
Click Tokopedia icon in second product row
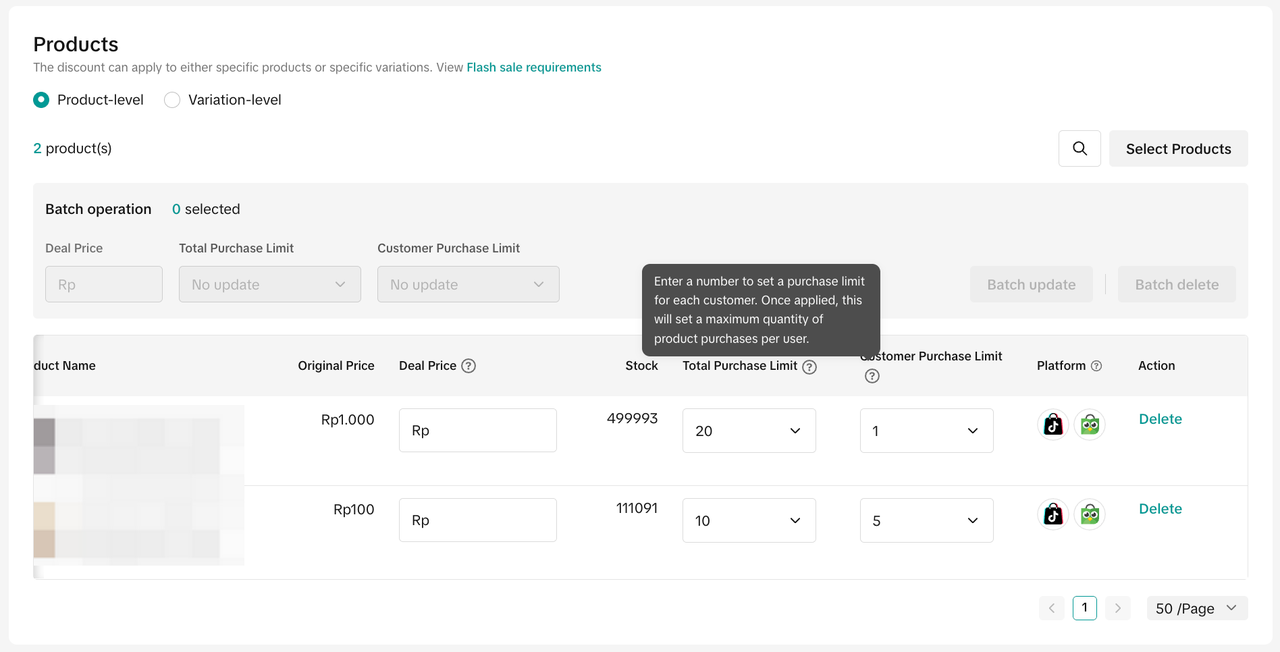pyautogui.click(x=1089, y=514)
